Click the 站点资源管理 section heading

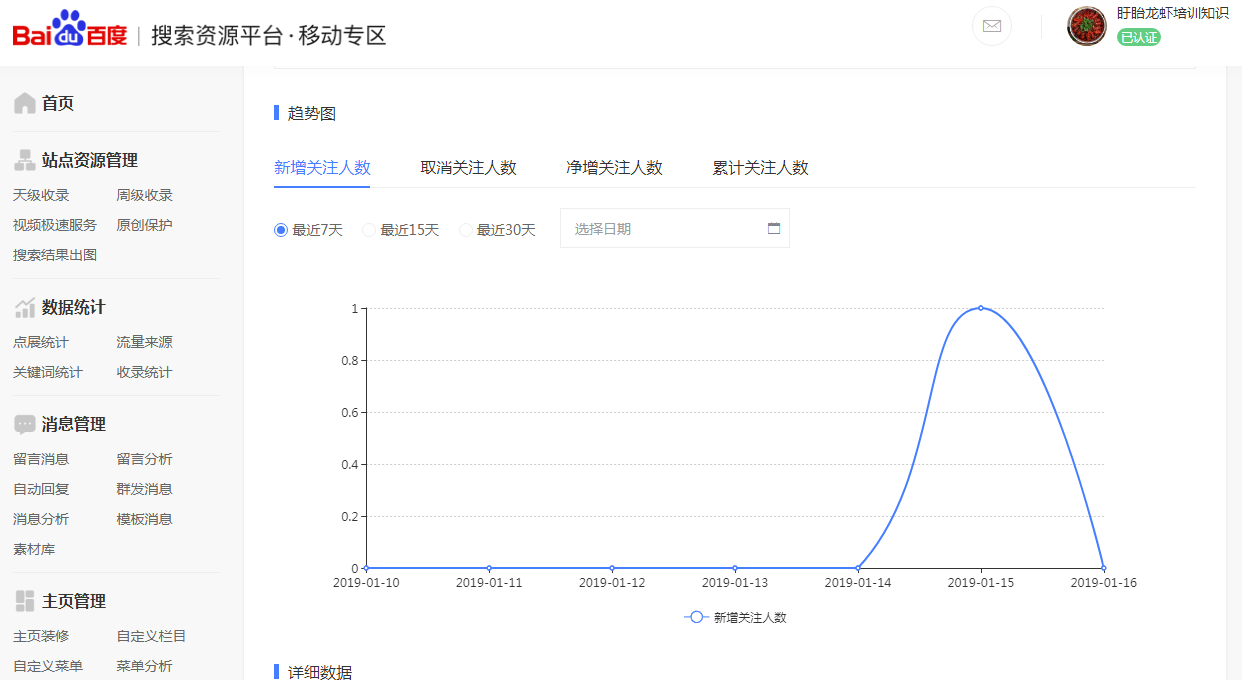point(90,160)
